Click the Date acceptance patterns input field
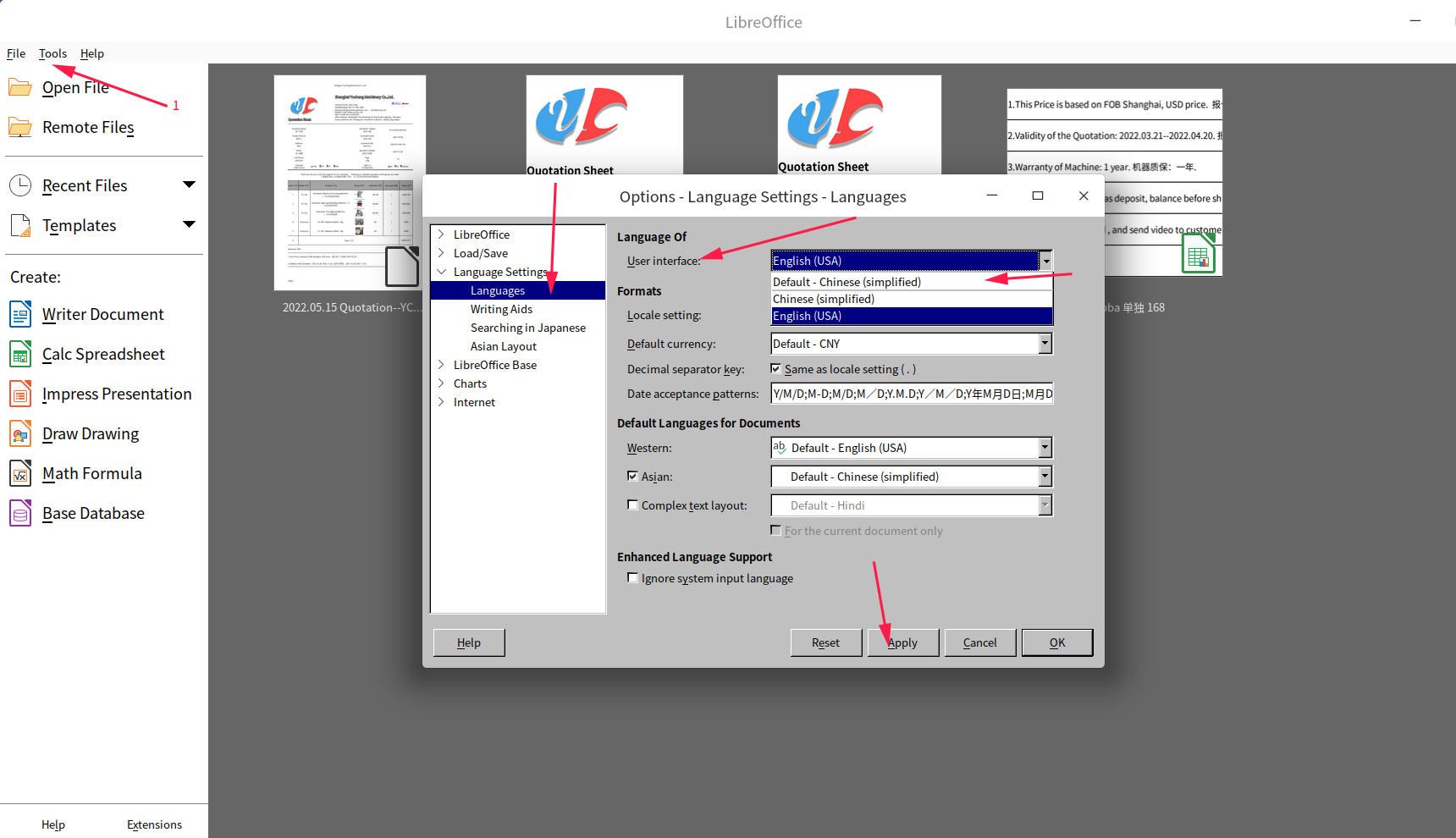This screenshot has width=1456, height=838. click(x=912, y=394)
